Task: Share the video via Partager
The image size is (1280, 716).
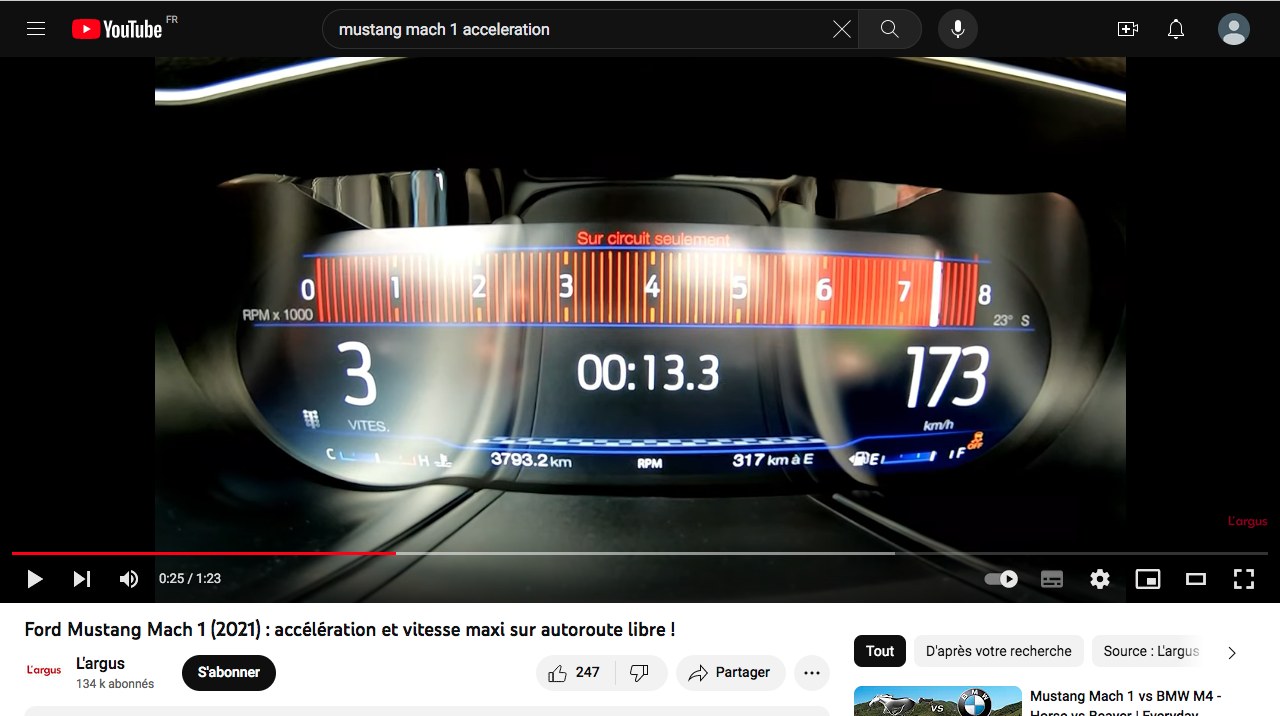Action: pos(730,672)
